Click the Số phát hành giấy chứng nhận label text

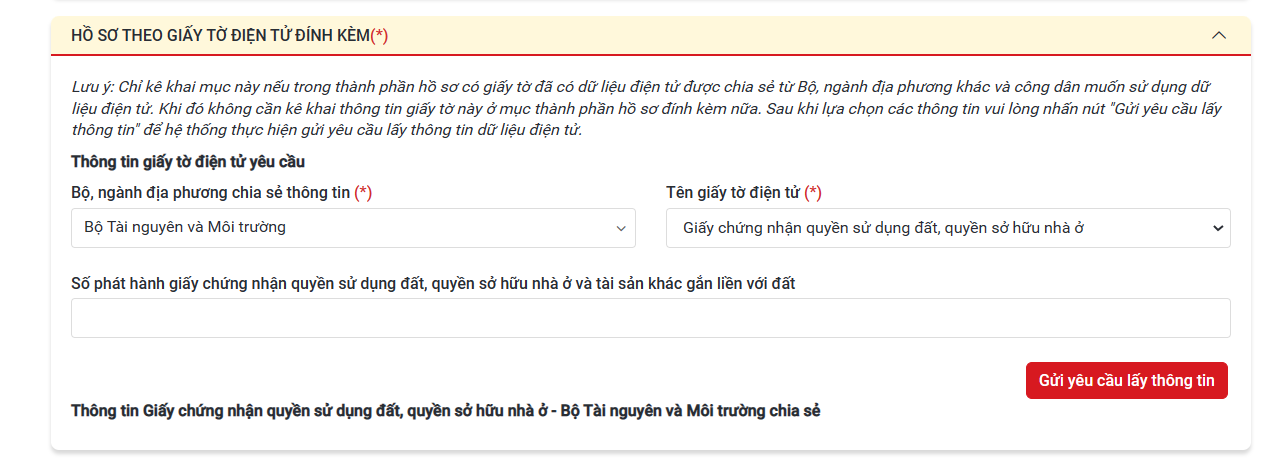click(433, 283)
